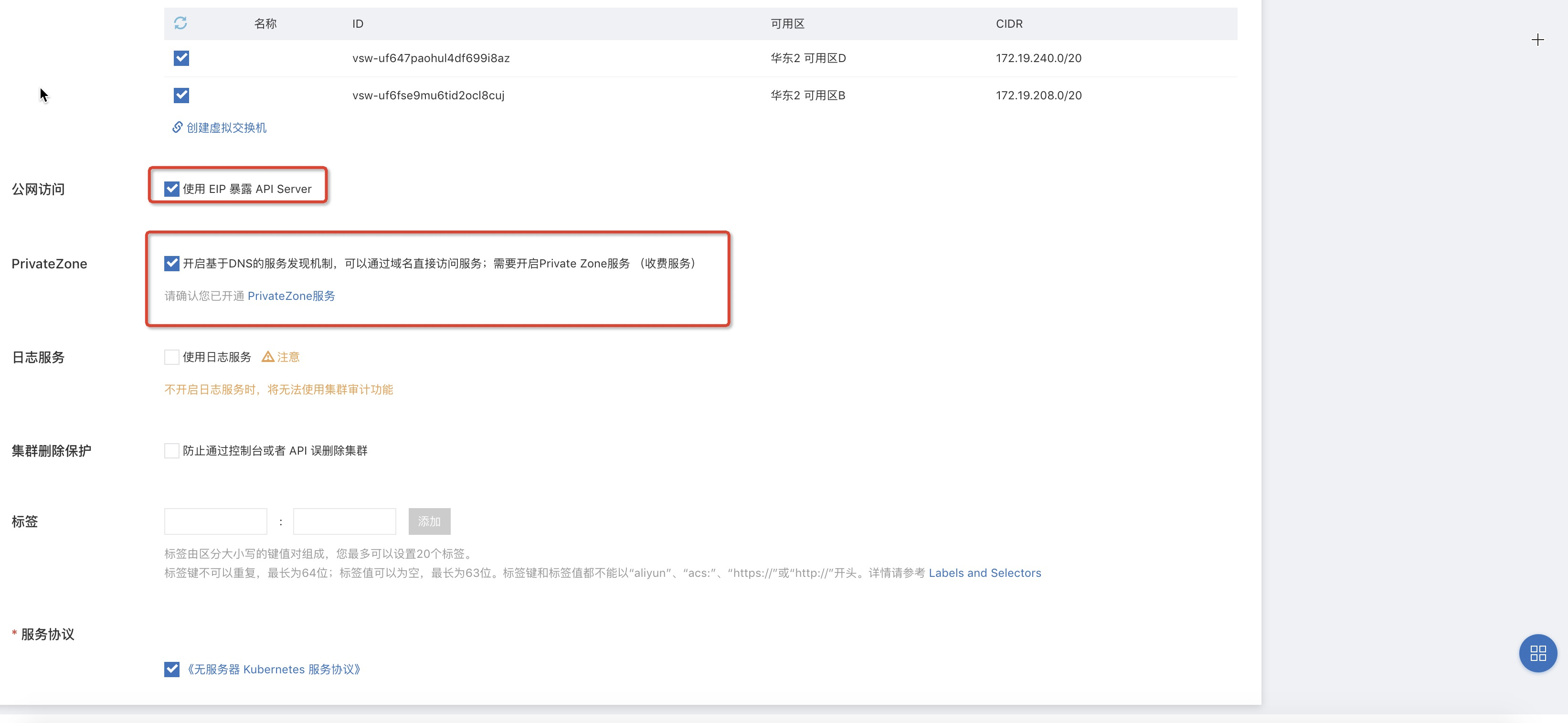Screen dimensions: 1568x723
Task: Open Labels and Selectors link
Action: (985, 573)
